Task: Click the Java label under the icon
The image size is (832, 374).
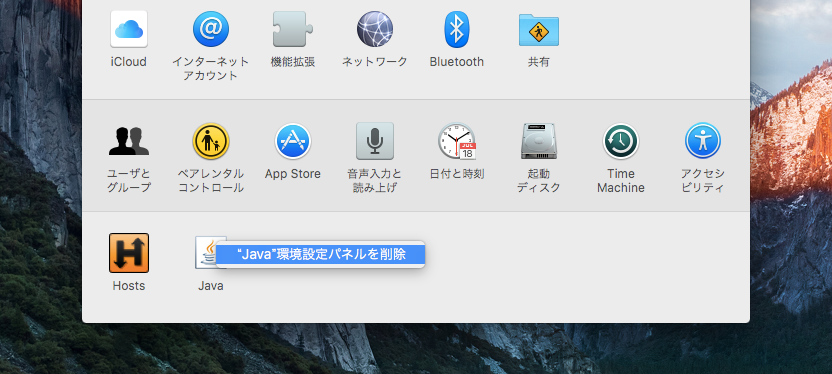Action: pos(211,286)
